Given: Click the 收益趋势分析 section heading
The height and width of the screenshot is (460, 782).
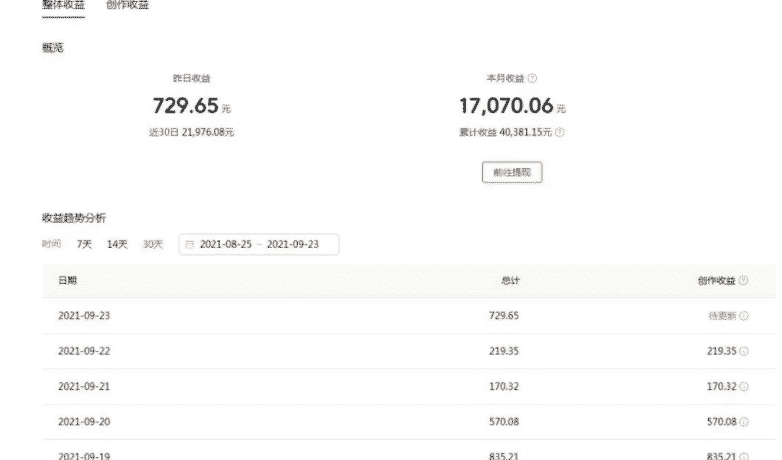Looking at the screenshot, I should (74, 218).
